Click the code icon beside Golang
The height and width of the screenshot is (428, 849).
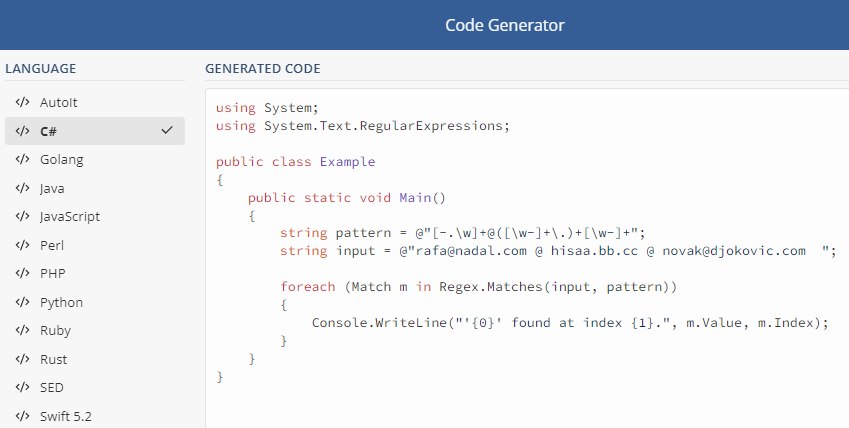[x=22, y=159]
